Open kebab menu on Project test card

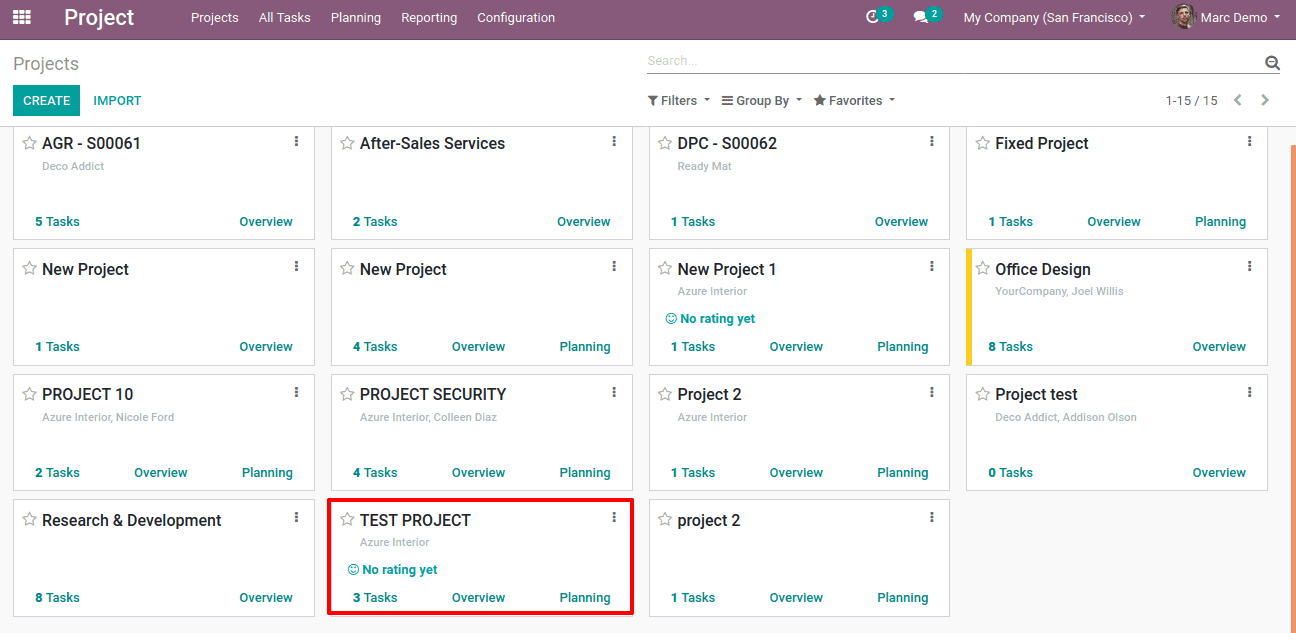[x=1249, y=393]
